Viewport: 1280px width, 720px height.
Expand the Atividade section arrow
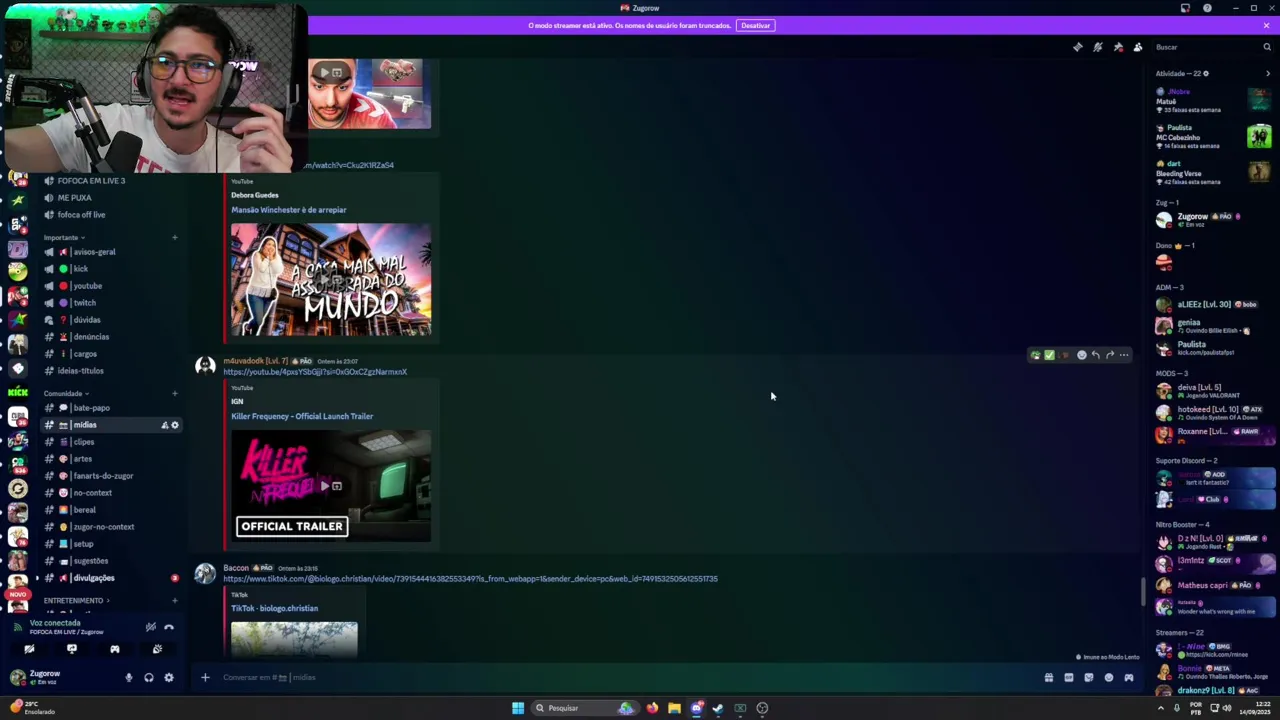tap(1268, 73)
